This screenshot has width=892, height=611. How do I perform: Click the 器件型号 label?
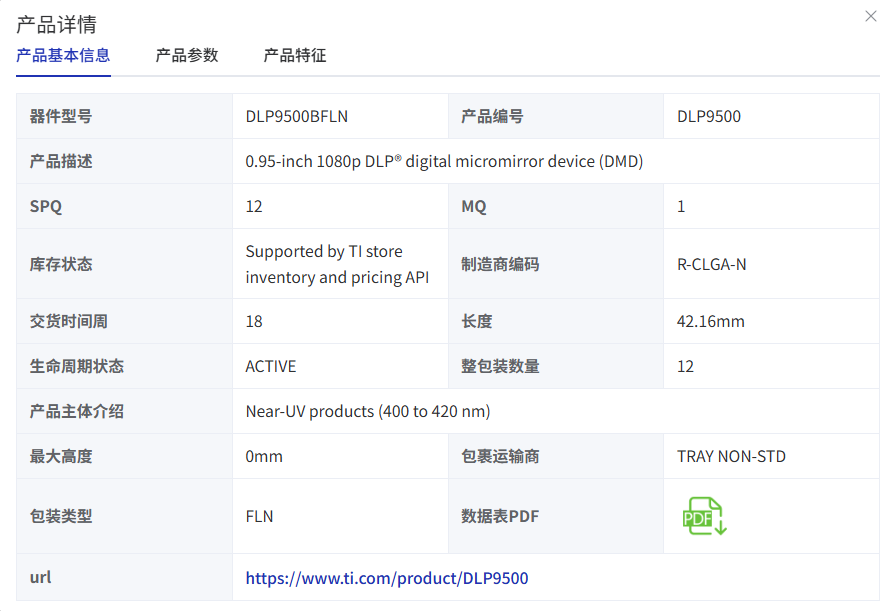pos(61,117)
